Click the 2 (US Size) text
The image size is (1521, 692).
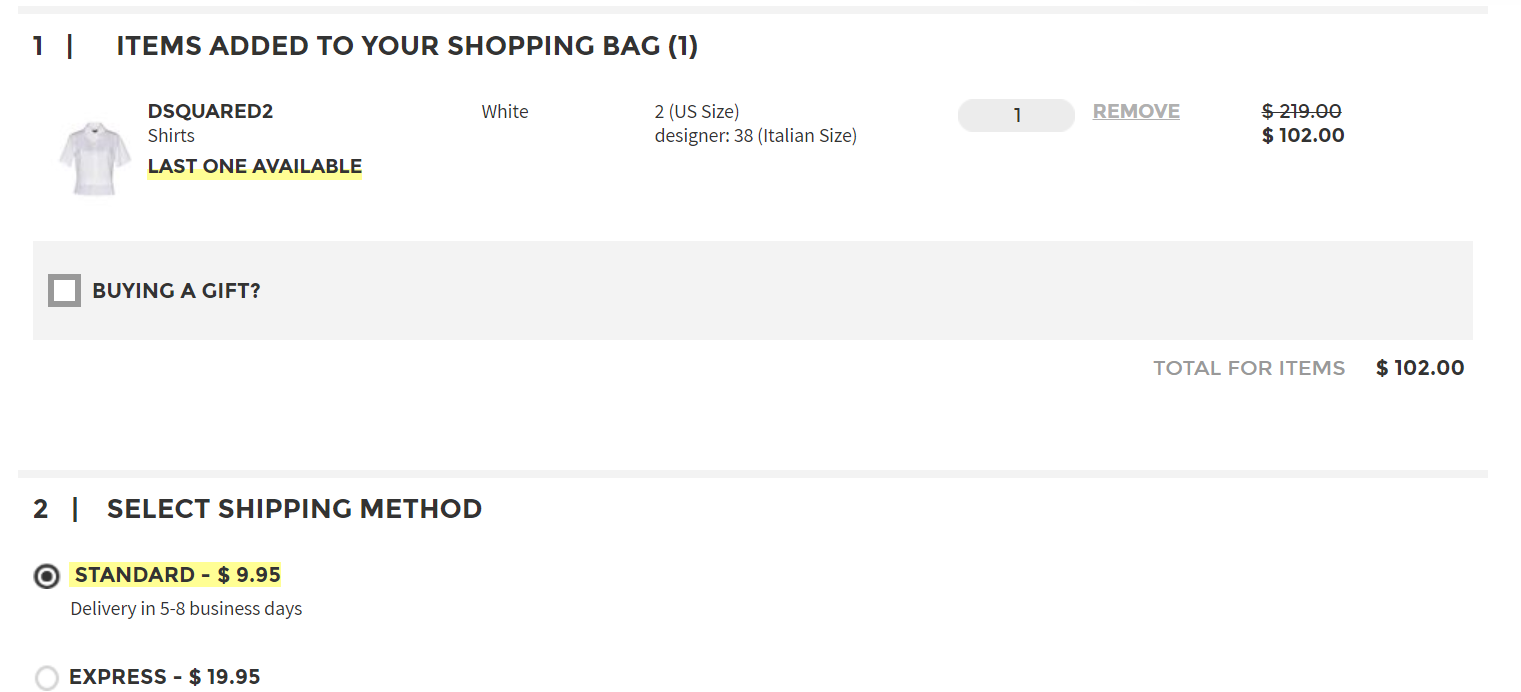pos(697,111)
